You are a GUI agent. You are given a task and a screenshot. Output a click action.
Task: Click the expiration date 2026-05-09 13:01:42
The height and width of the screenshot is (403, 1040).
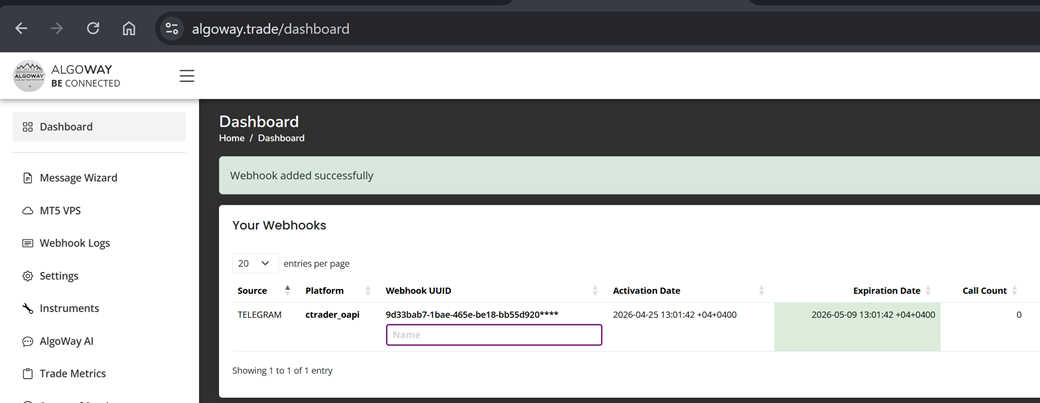[x=873, y=315]
